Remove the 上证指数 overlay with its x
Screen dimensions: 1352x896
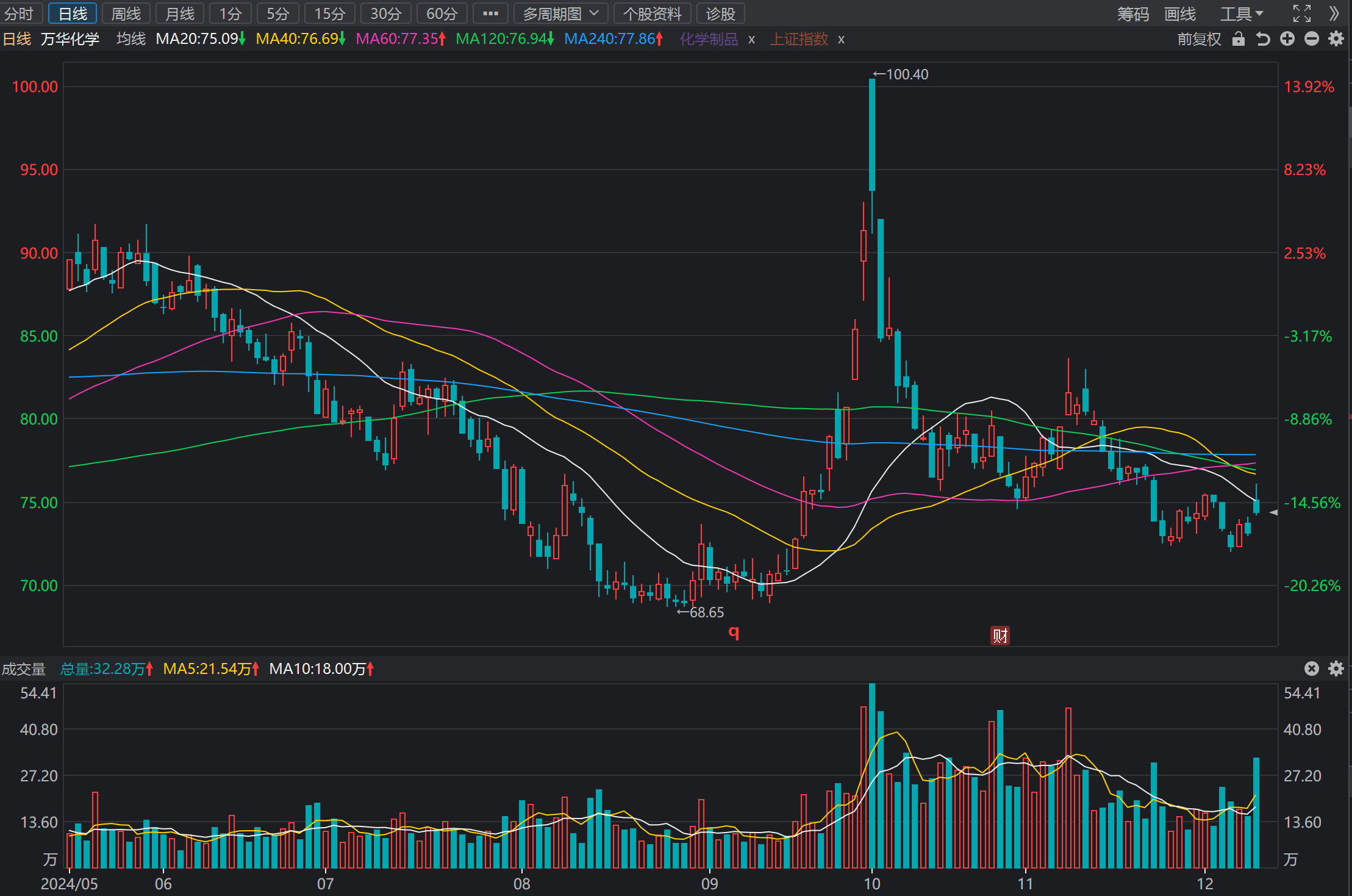coord(842,40)
